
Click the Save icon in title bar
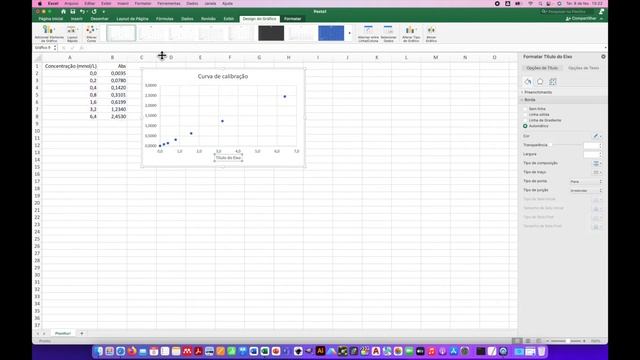tap(73, 11)
